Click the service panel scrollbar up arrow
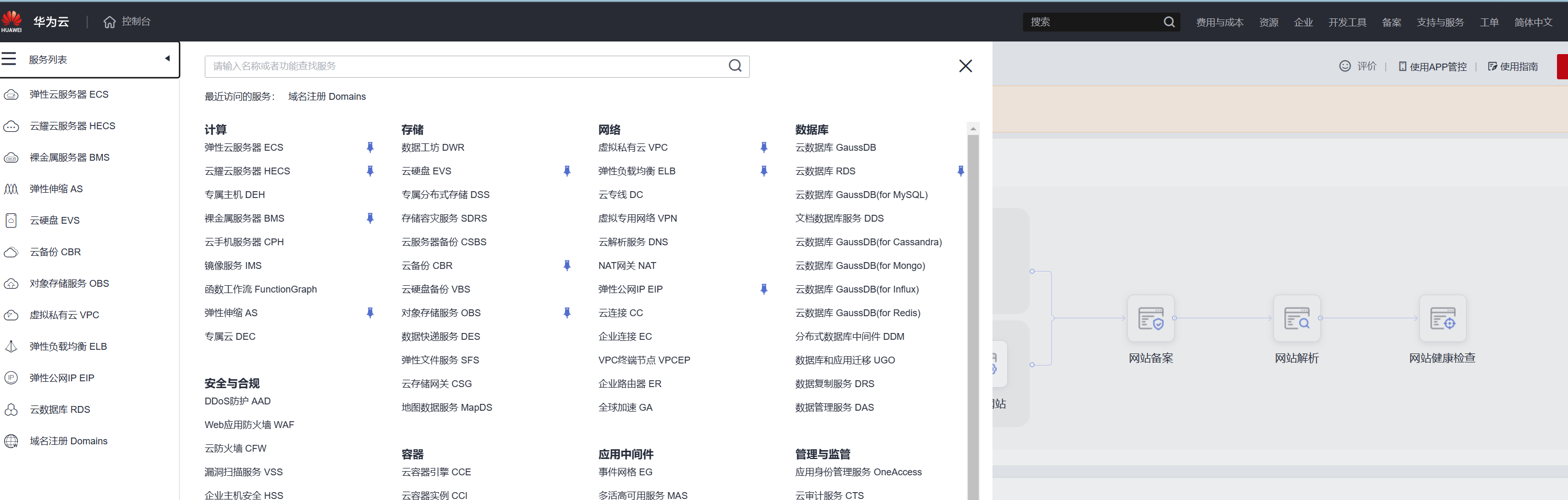The image size is (1568, 500). coord(973,129)
